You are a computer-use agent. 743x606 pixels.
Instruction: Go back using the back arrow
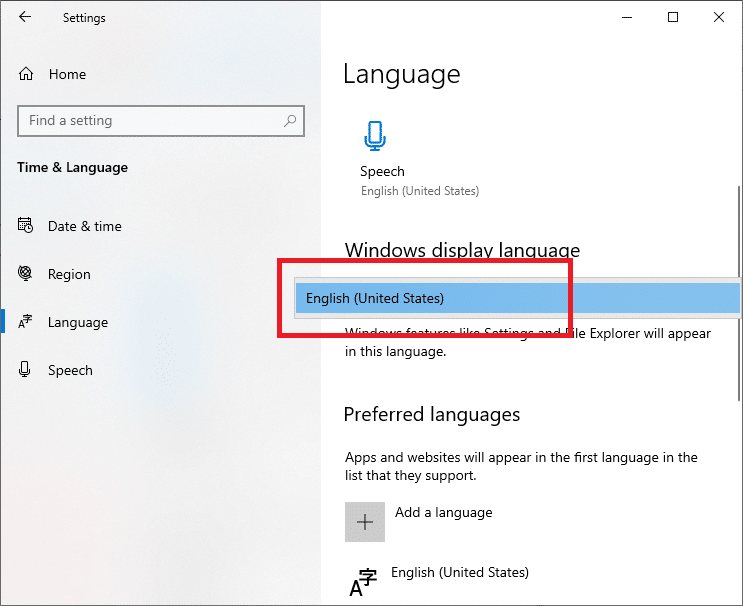pyautogui.click(x=25, y=17)
